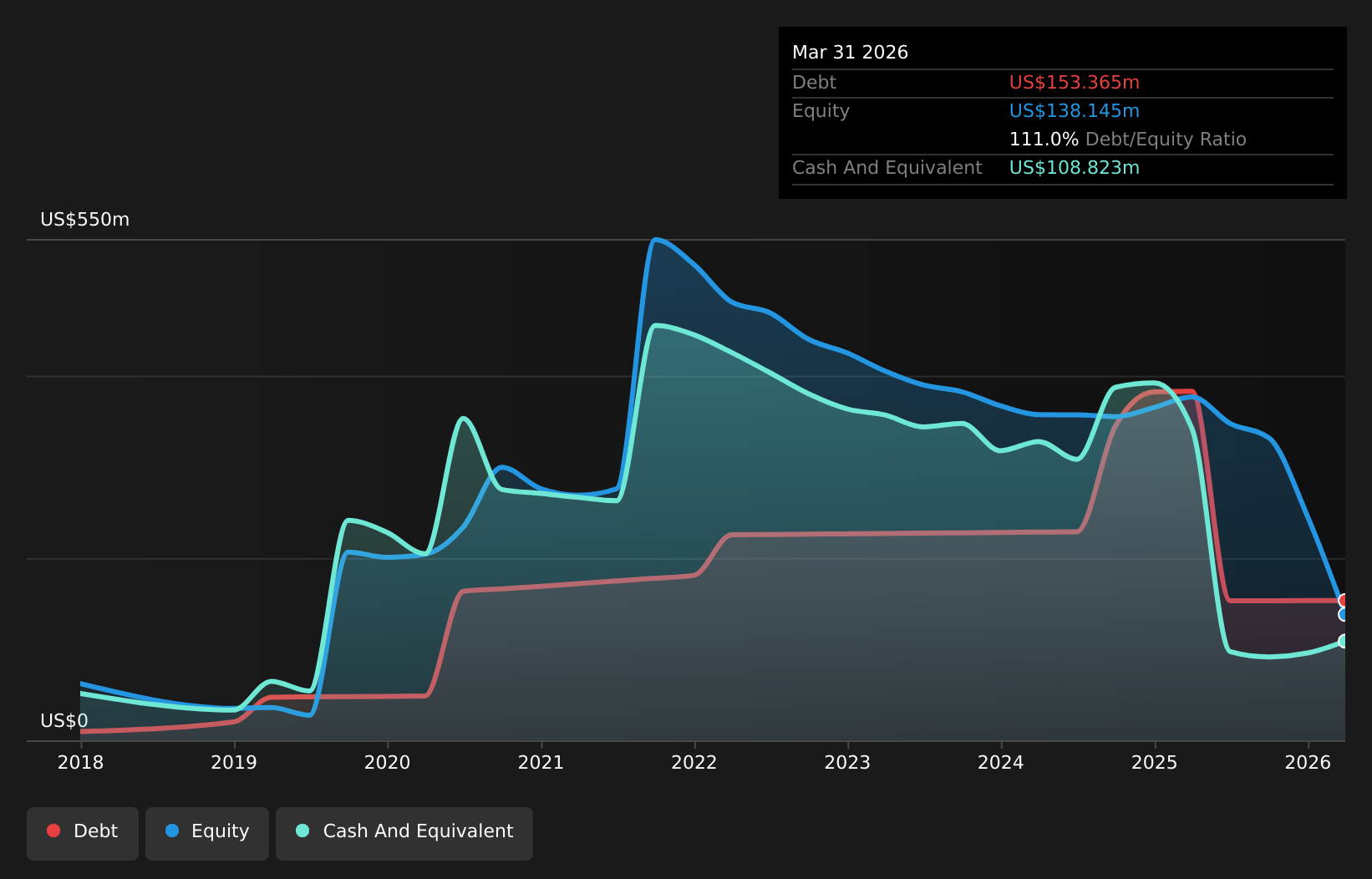Click the 2022 x-axis label
Screen dimensions: 1372x879
coord(694,763)
